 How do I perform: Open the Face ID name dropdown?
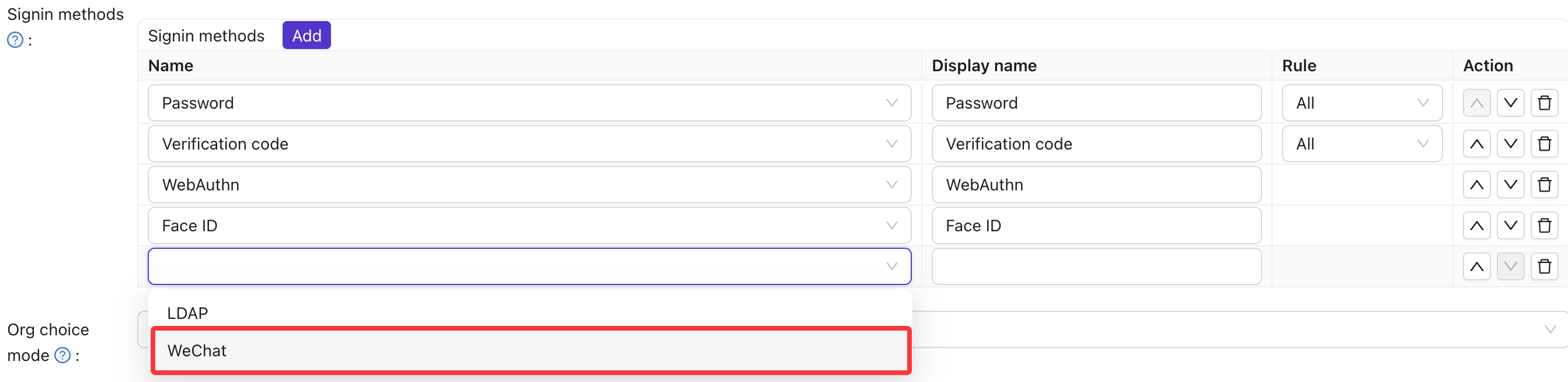(x=529, y=225)
